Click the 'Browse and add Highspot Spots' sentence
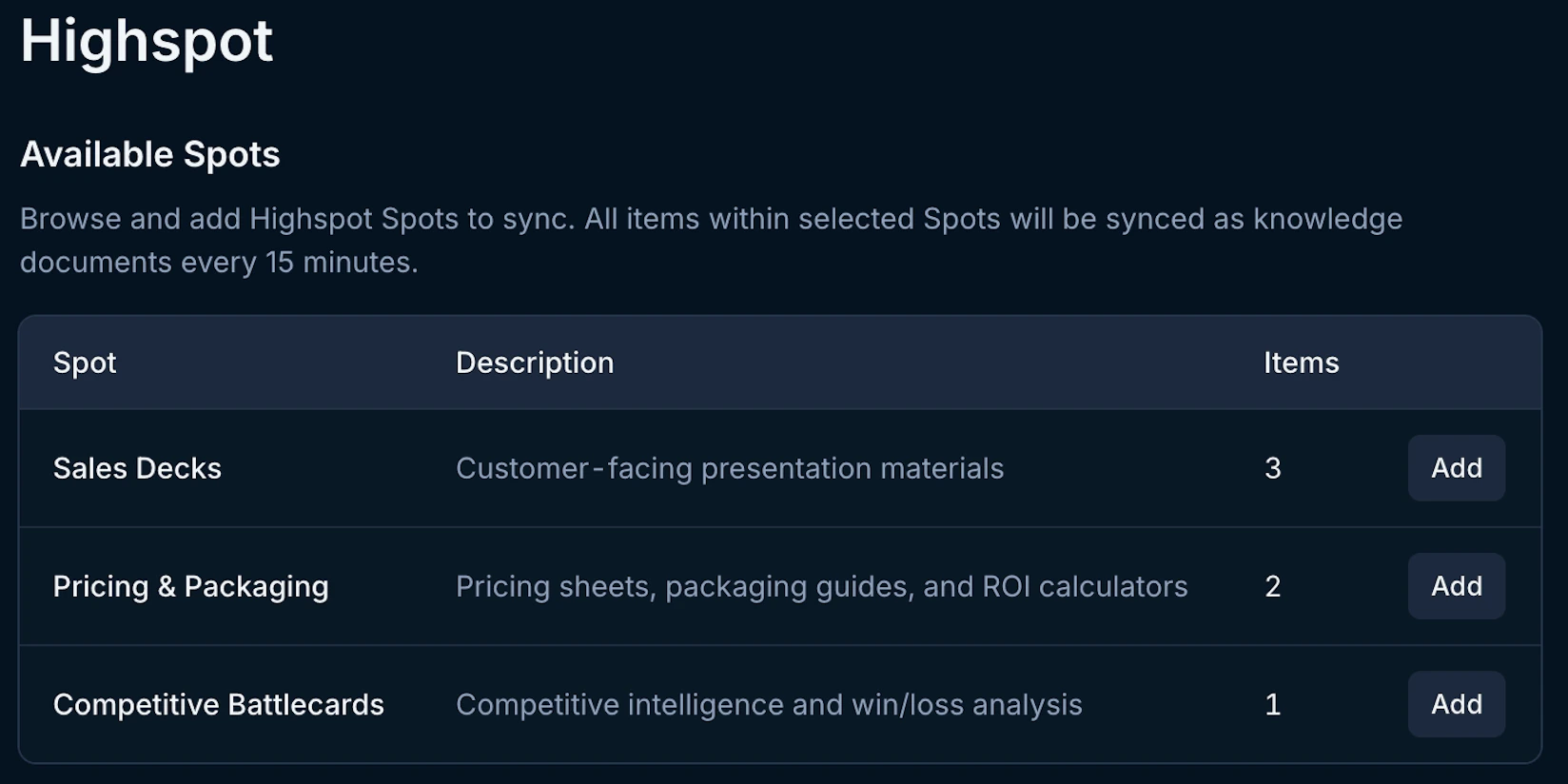The width and height of the screenshot is (1568, 784). click(298, 219)
